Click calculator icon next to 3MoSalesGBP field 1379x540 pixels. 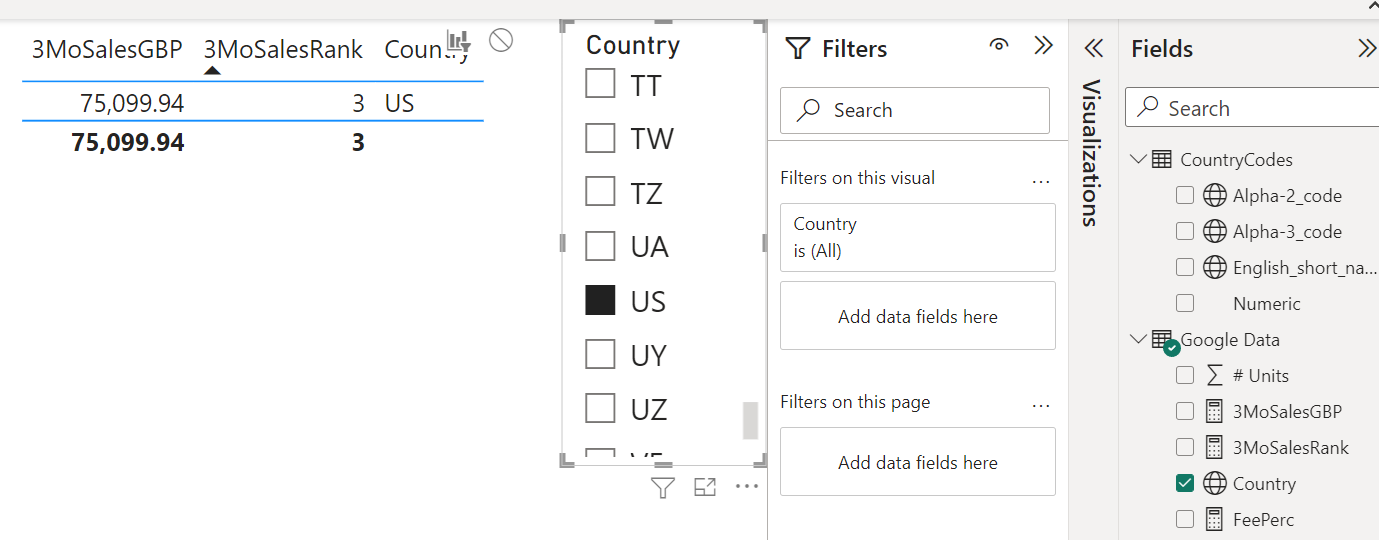1214,411
